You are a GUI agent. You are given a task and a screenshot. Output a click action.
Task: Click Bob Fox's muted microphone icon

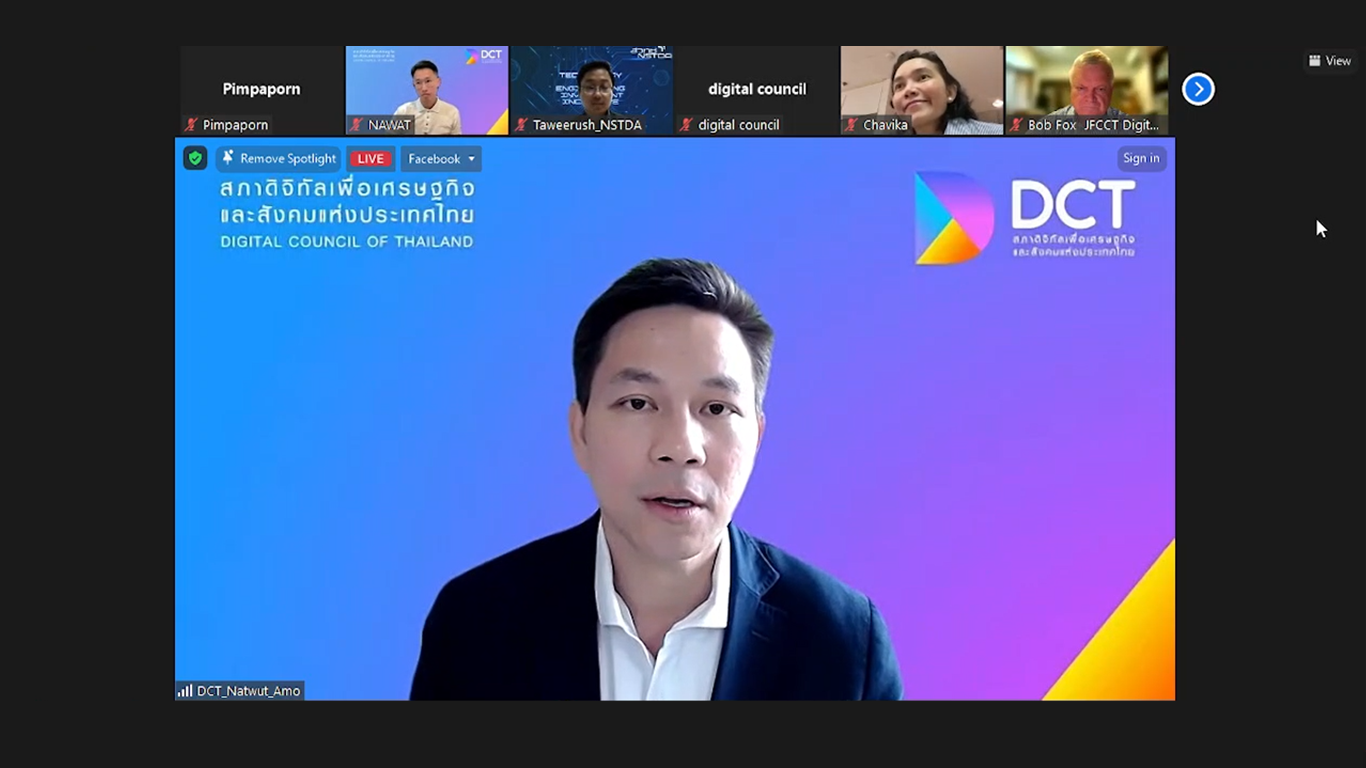tap(1017, 125)
